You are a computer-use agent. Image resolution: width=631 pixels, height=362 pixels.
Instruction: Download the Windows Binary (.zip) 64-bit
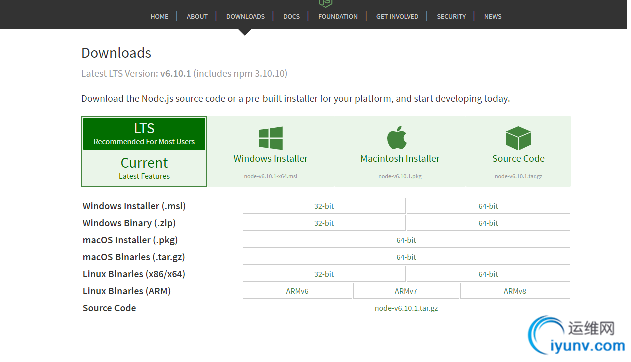tap(488, 223)
